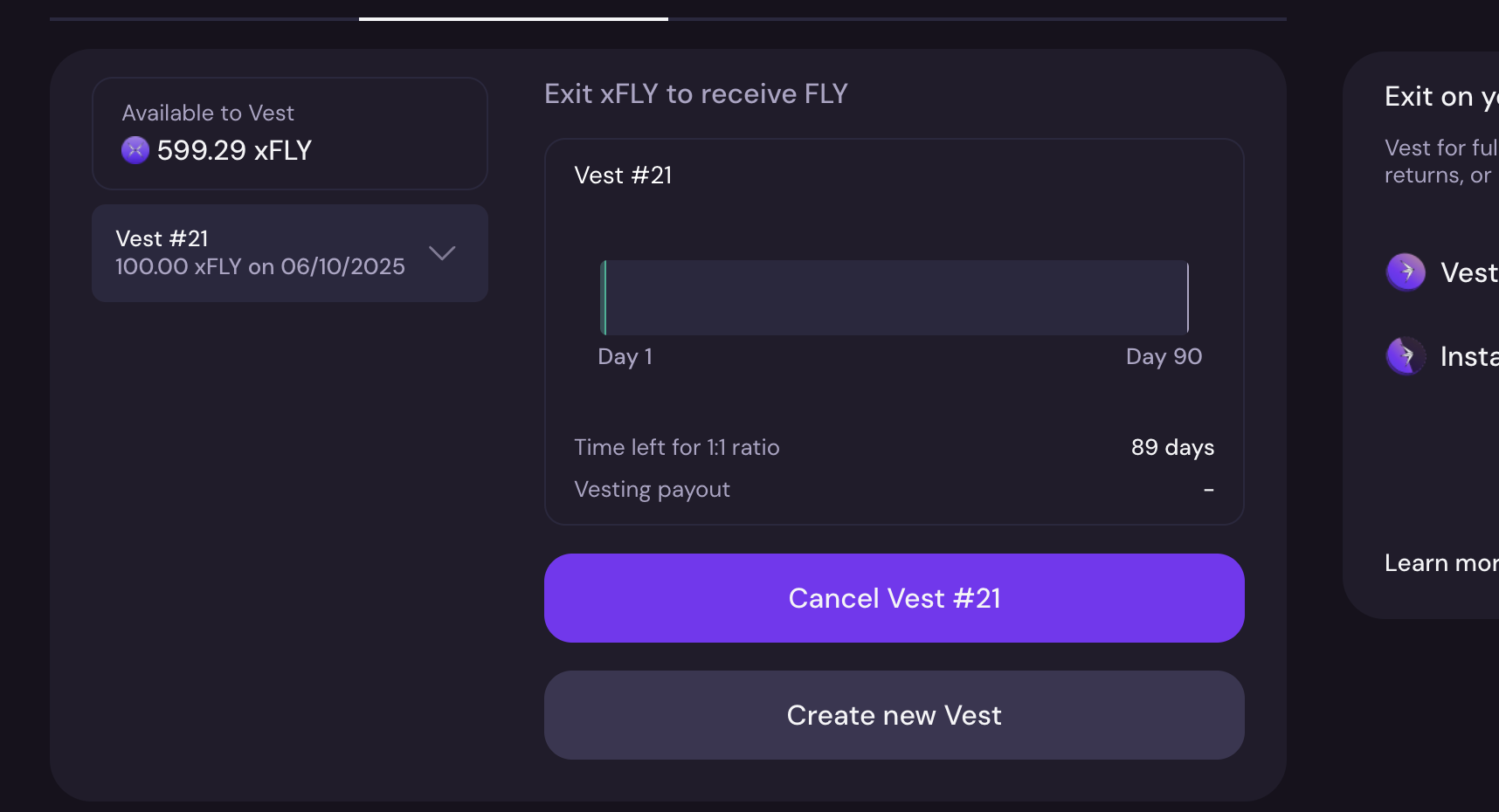Image resolution: width=1499 pixels, height=812 pixels.
Task: Click the green start marker on the progress bar
Action: point(604,297)
